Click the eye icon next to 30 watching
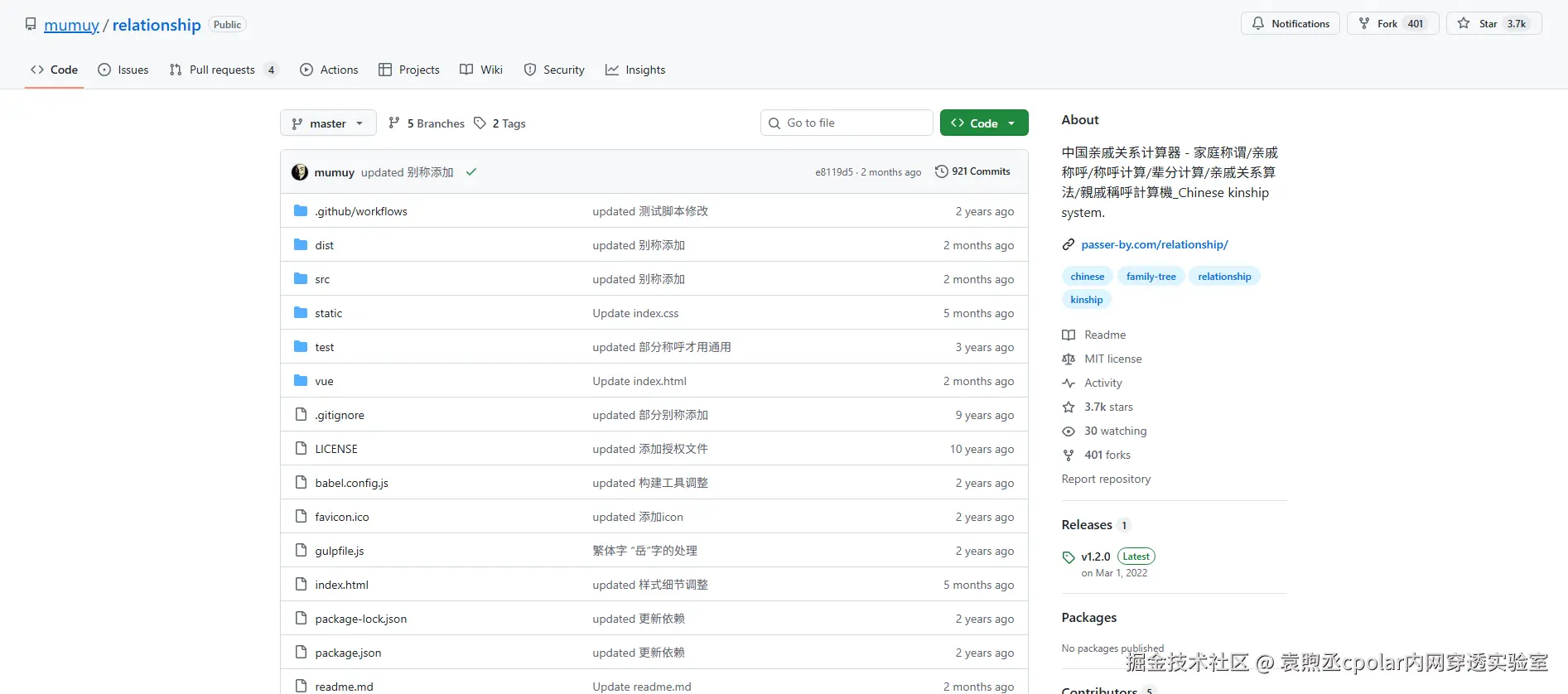 (x=1069, y=431)
